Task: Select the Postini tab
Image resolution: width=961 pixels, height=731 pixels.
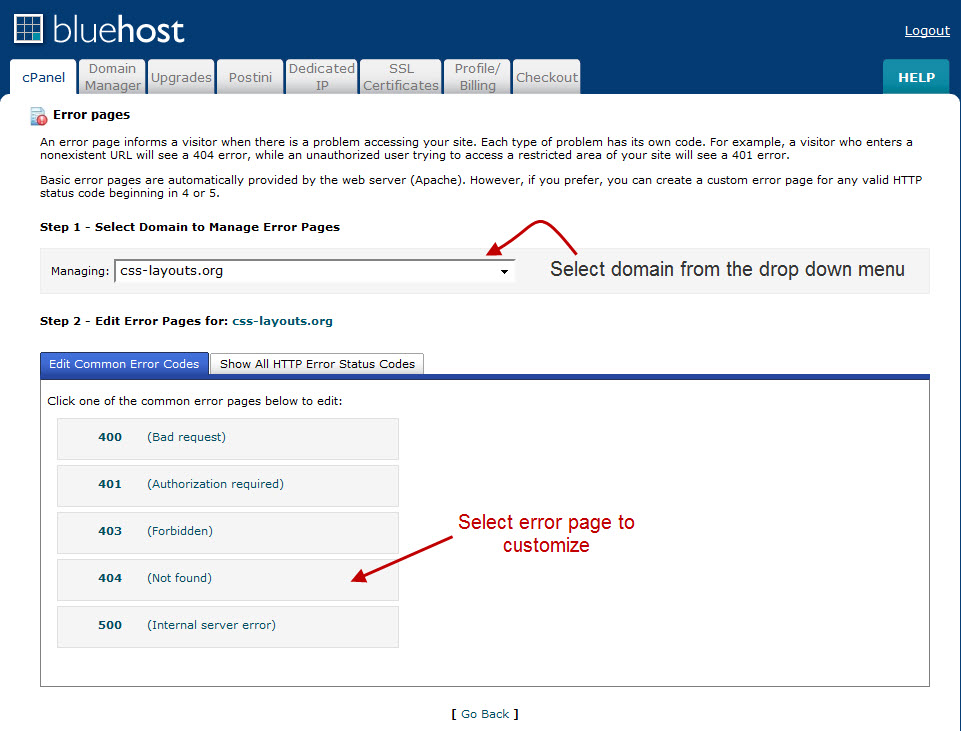Action: coord(250,77)
